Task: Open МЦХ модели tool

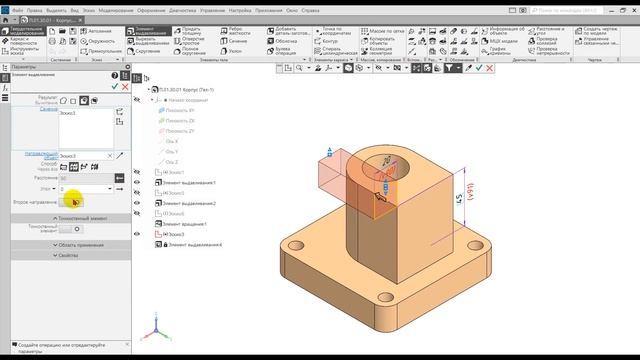Action: point(500,41)
